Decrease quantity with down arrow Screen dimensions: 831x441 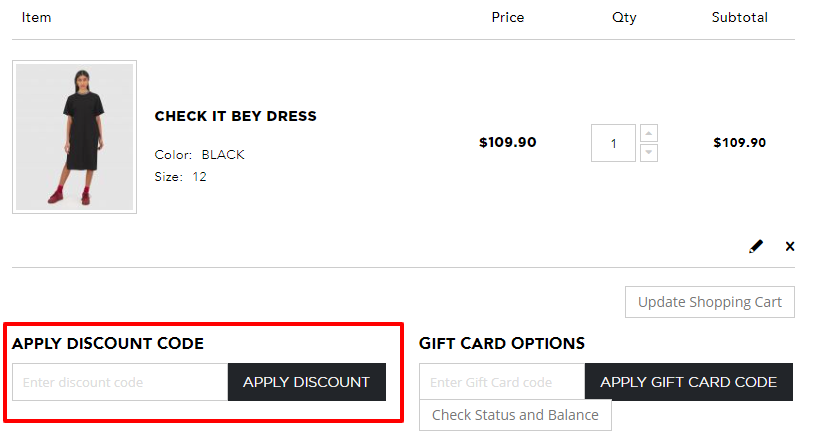coord(649,153)
